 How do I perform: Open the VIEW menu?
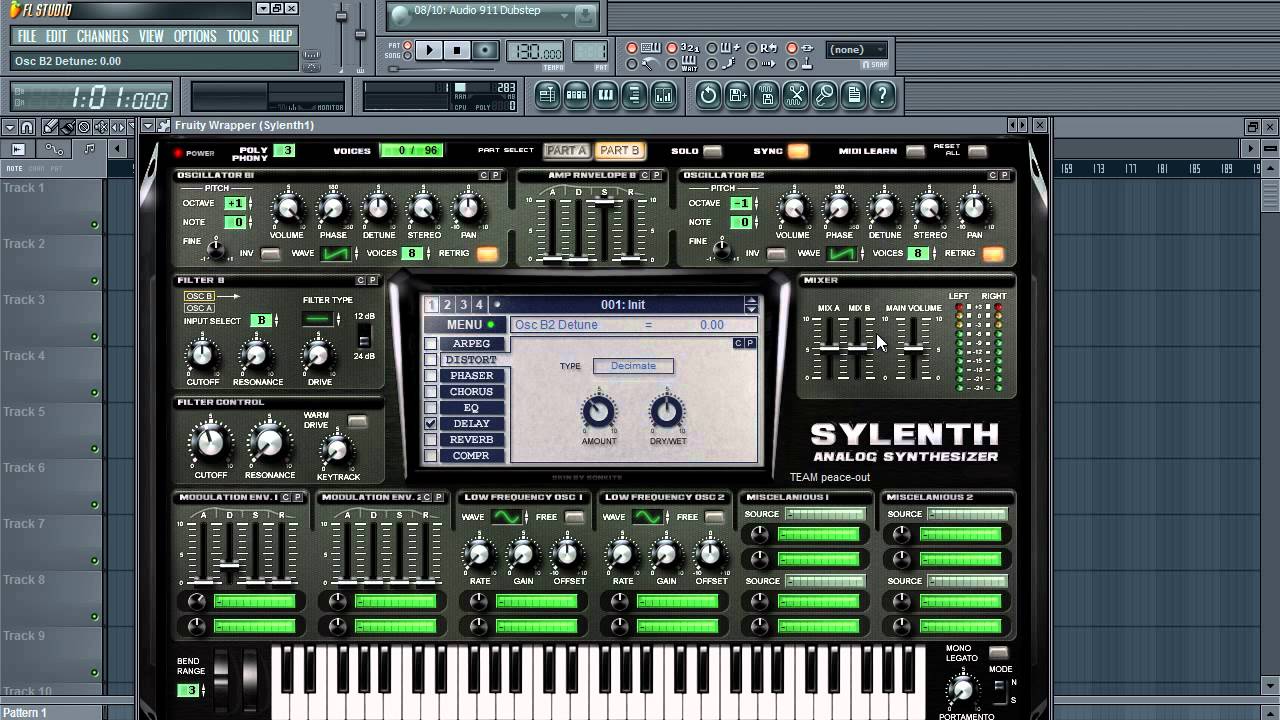pyautogui.click(x=151, y=36)
